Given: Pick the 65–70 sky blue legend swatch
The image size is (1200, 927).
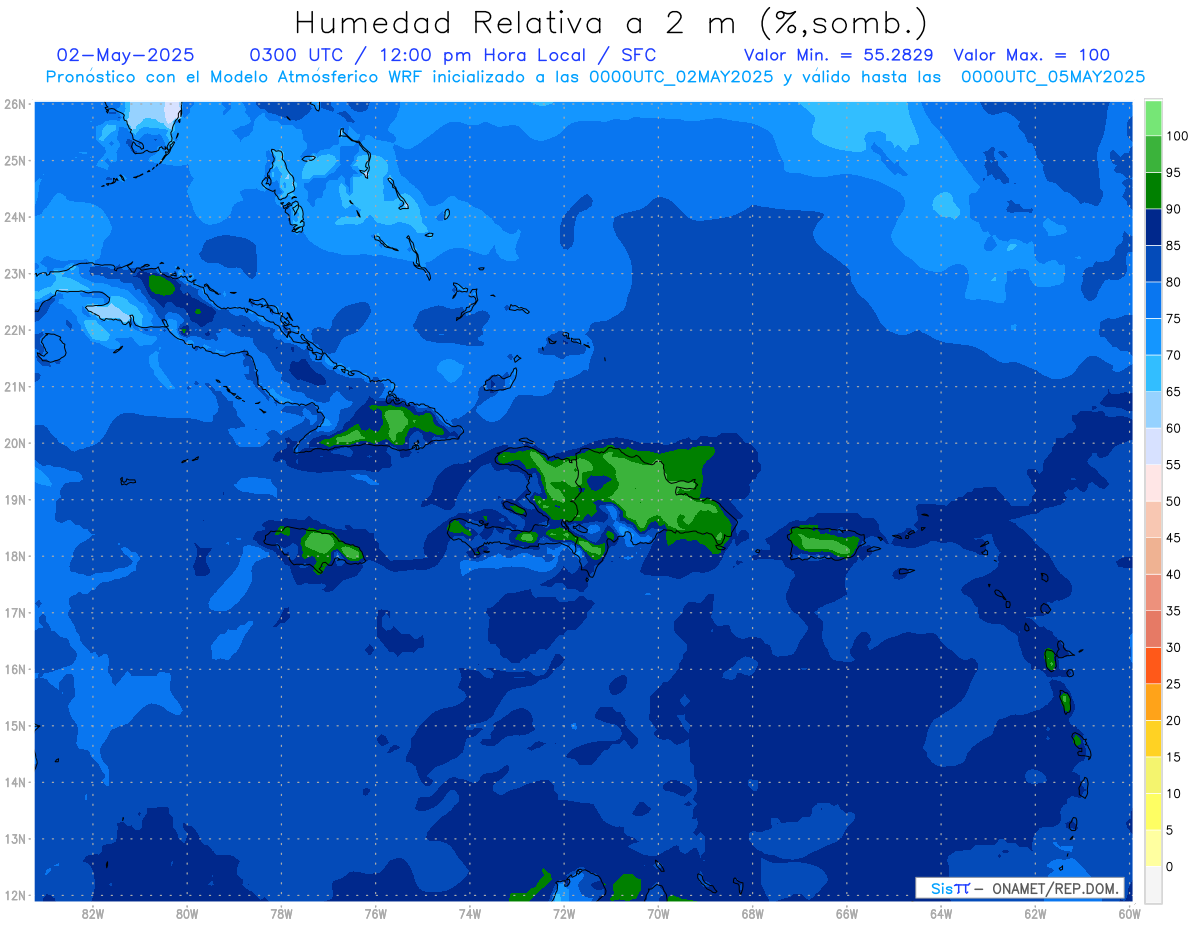Looking at the screenshot, I should 1153,374.
